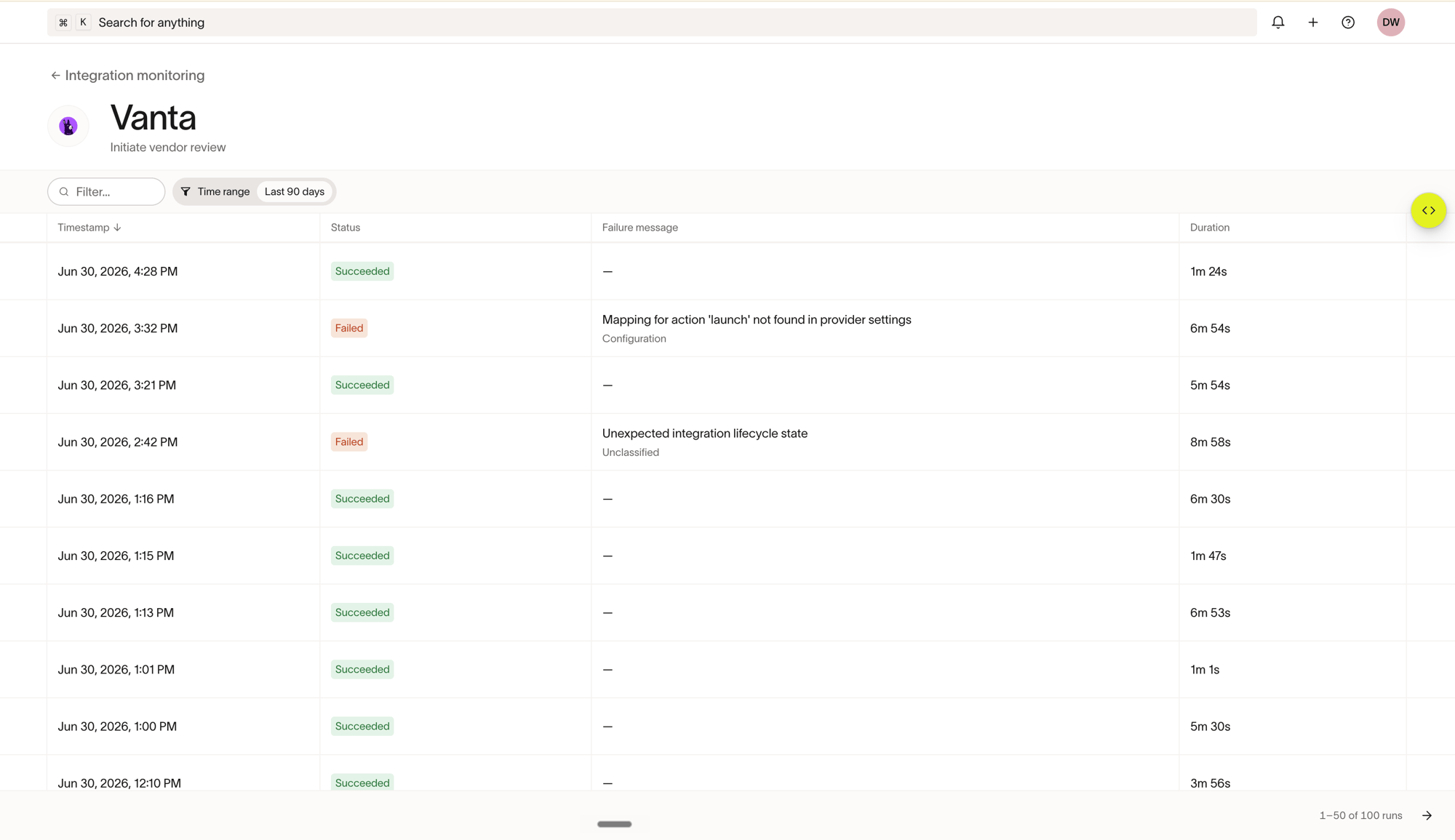Click the Failed badge for the 3:32 PM run
This screenshot has height=840, width=1455.
coord(349,328)
